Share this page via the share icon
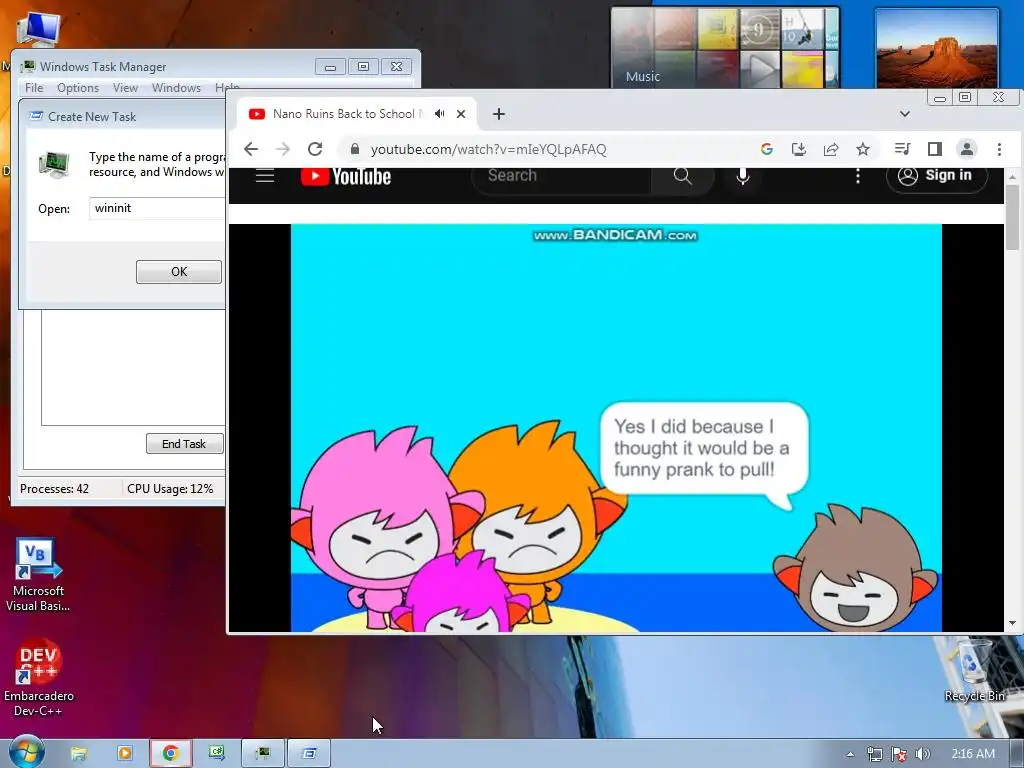Image resolution: width=1024 pixels, height=768 pixels. point(831,149)
